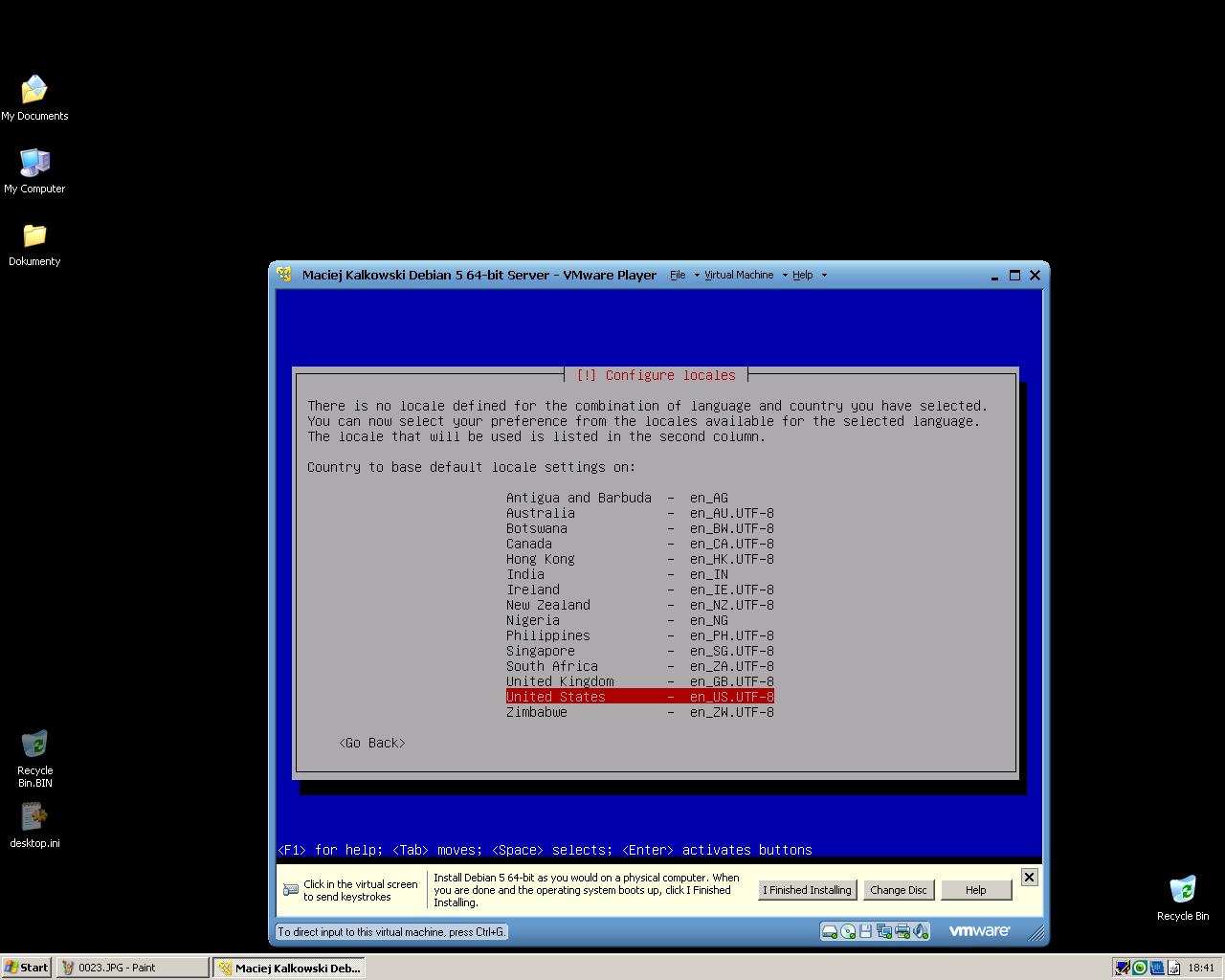Select Singapore en_SG.UTF-8 row

[x=639, y=651]
